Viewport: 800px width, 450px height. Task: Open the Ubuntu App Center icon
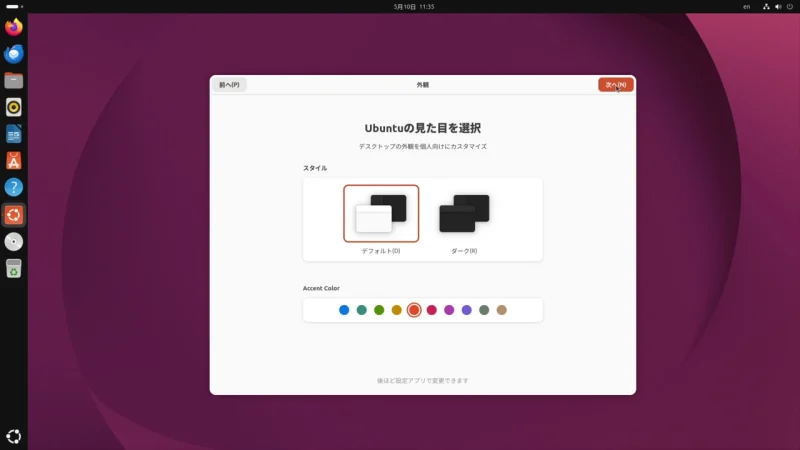(14, 161)
